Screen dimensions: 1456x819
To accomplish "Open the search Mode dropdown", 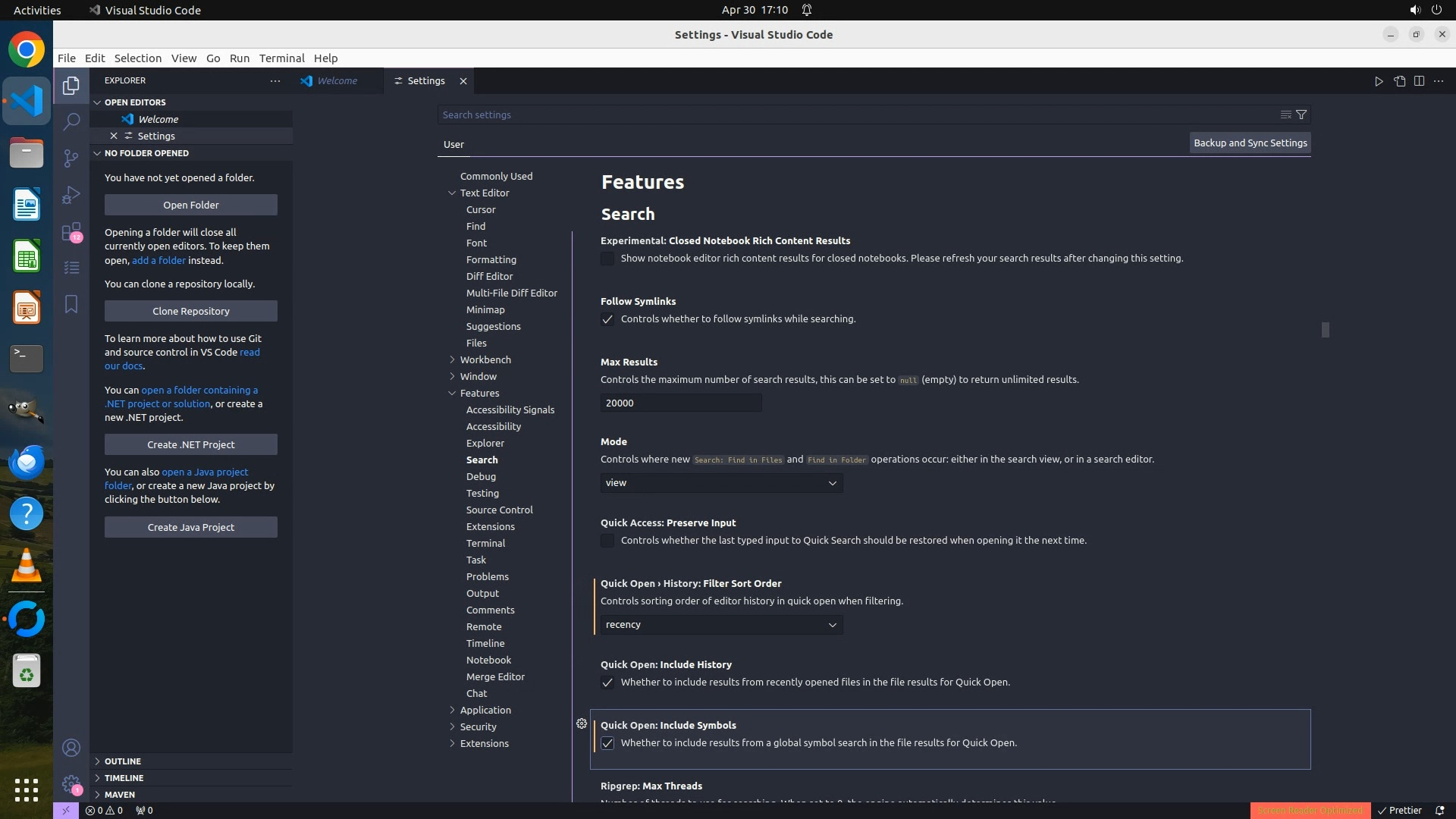I will (721, 483).
